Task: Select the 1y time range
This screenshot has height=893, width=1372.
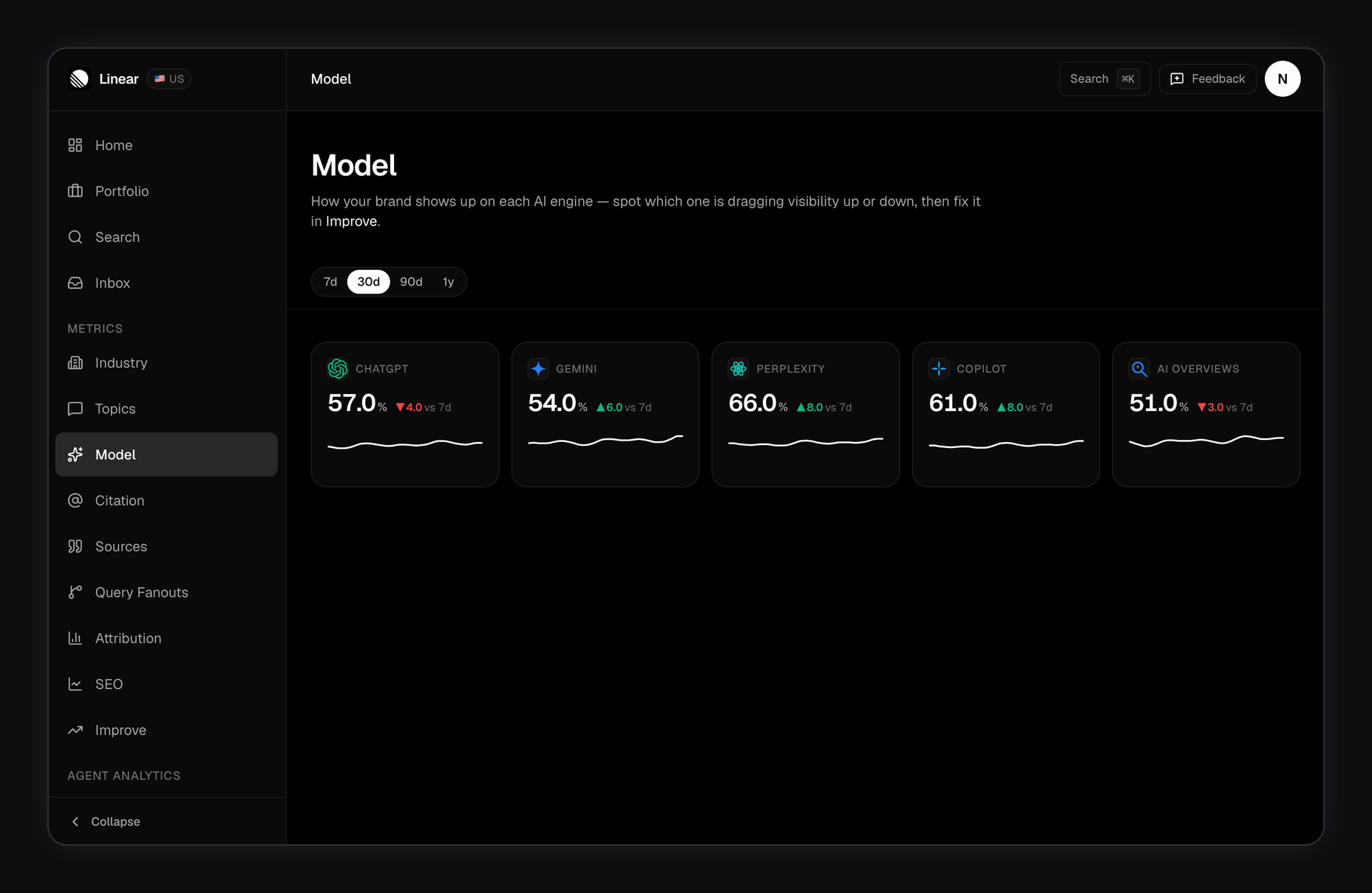Action: pyautogui.click(x=448, y=282)
